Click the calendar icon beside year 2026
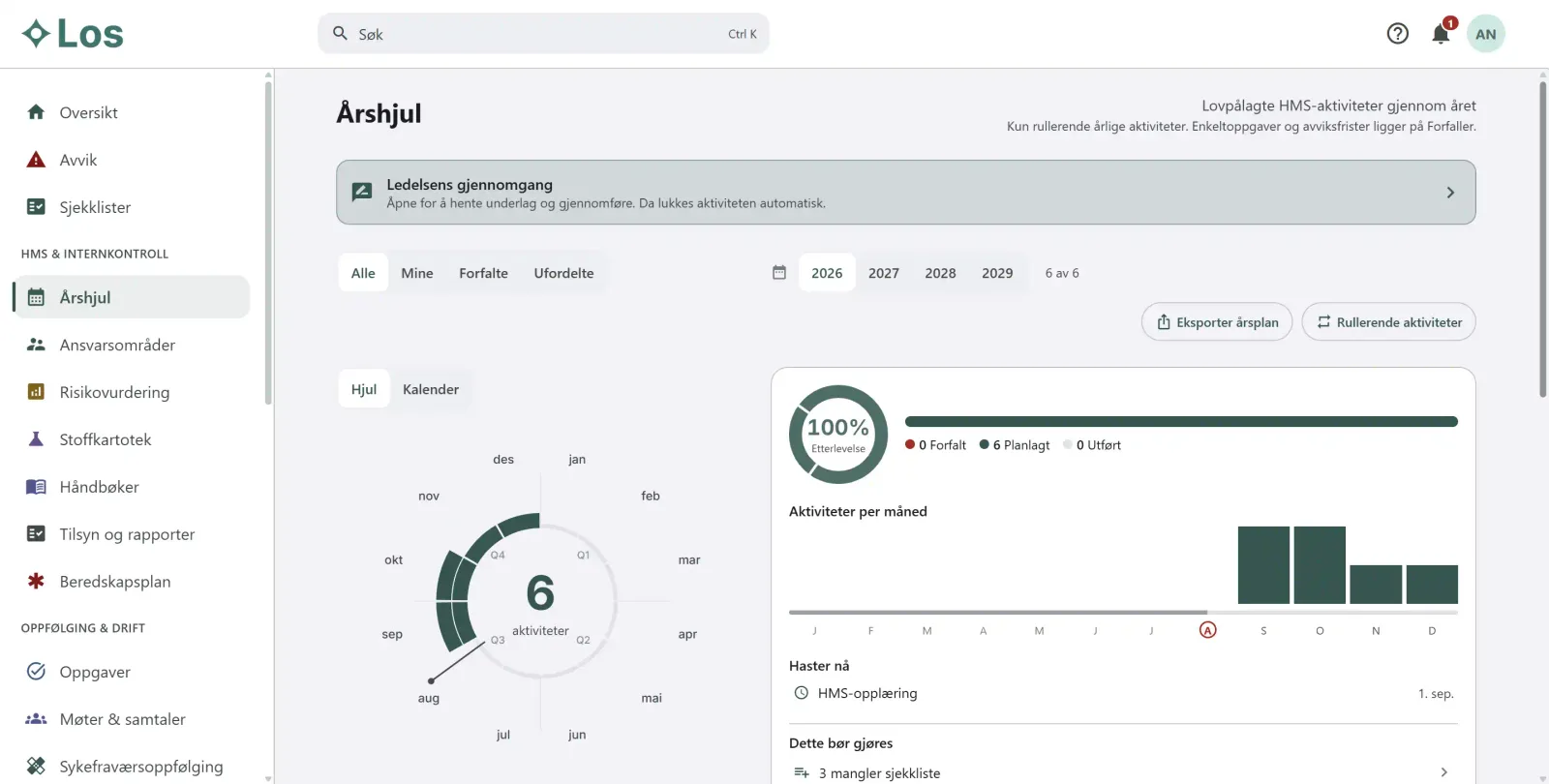1549x784 pixels. pyautogui.click(x=779, y=273)
